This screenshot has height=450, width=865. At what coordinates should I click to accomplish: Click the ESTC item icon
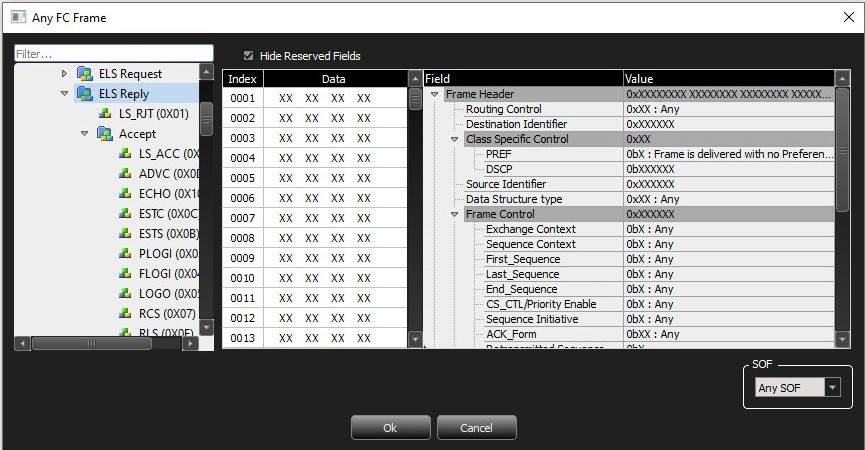tap(125, 213)
